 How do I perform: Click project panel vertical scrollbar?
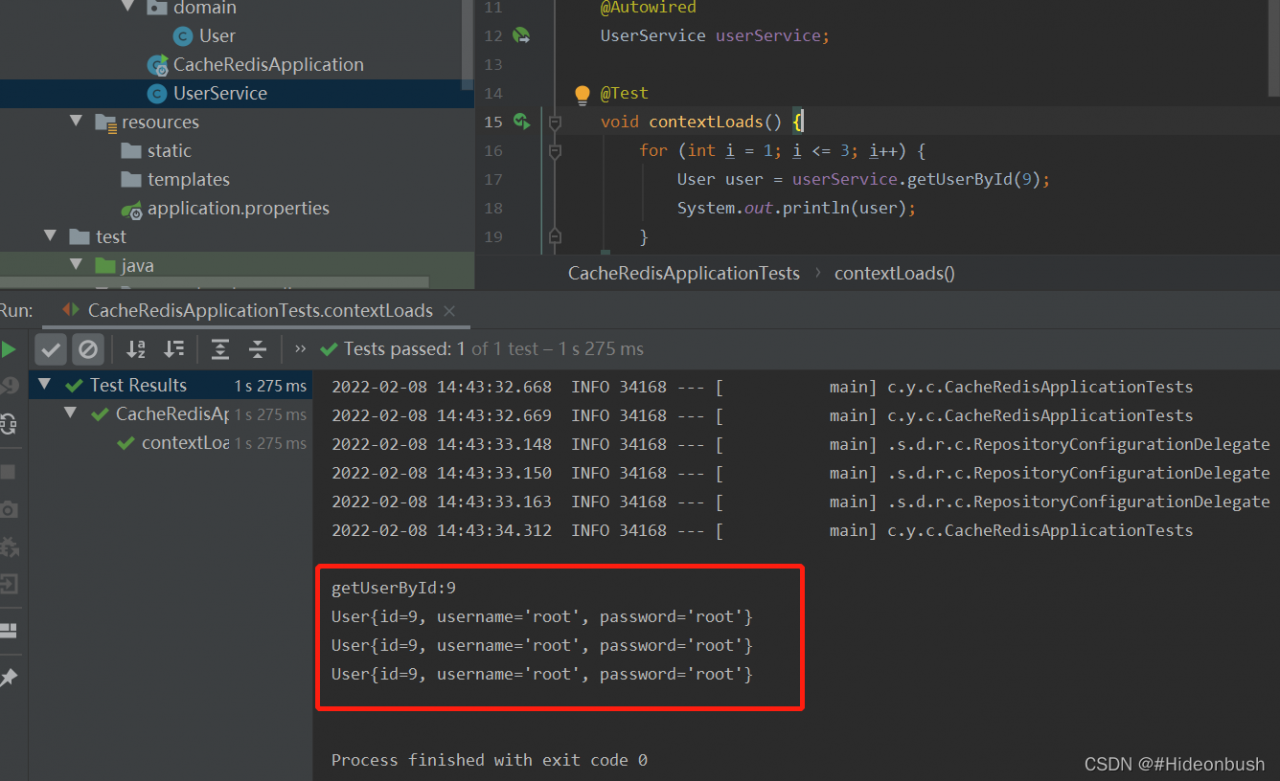pyautogui.click(x=467, y=45)
